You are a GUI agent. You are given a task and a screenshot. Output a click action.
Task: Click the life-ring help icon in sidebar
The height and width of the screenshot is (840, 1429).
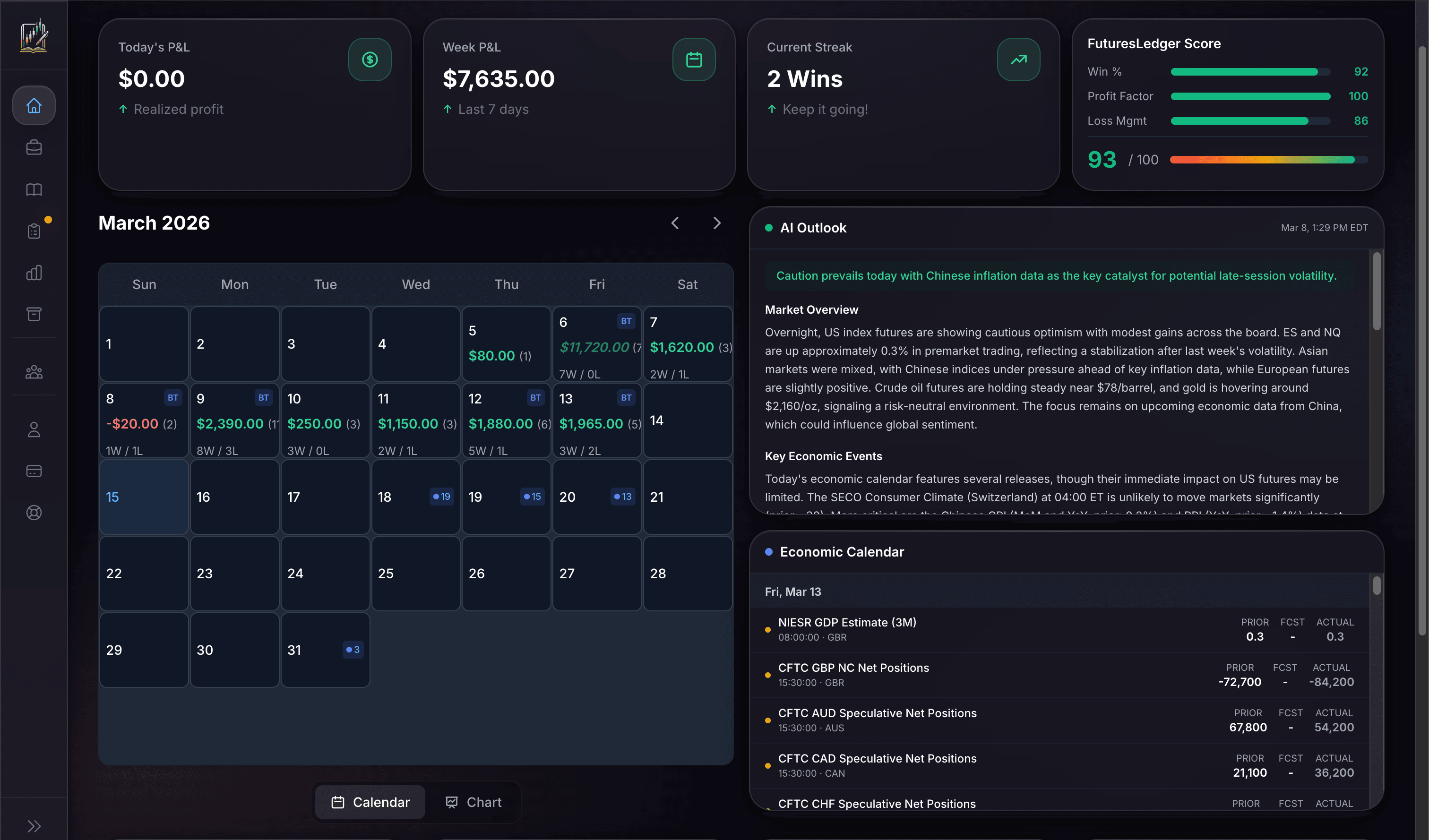pos(34,513)
